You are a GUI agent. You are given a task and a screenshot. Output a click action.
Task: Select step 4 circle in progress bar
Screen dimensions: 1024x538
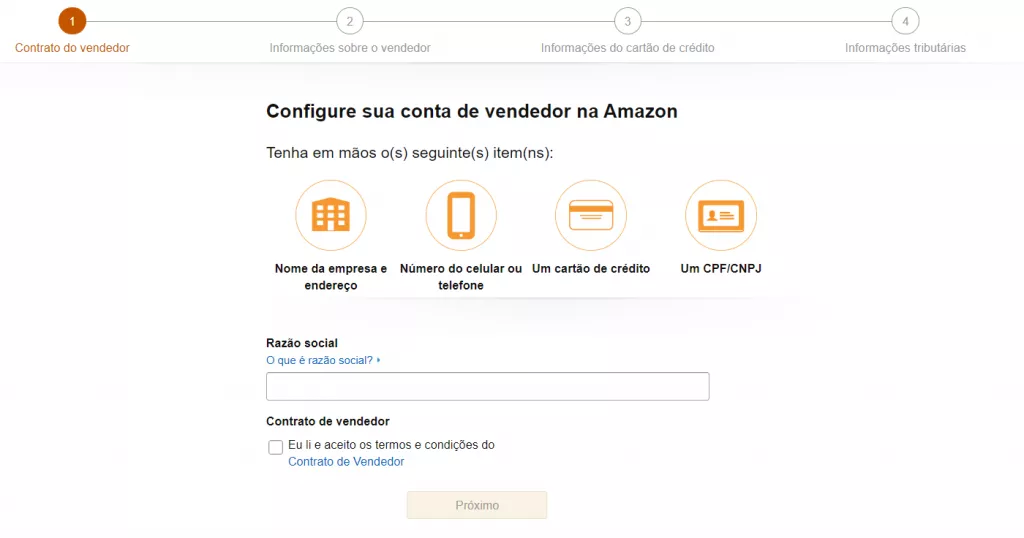[905, 21]
